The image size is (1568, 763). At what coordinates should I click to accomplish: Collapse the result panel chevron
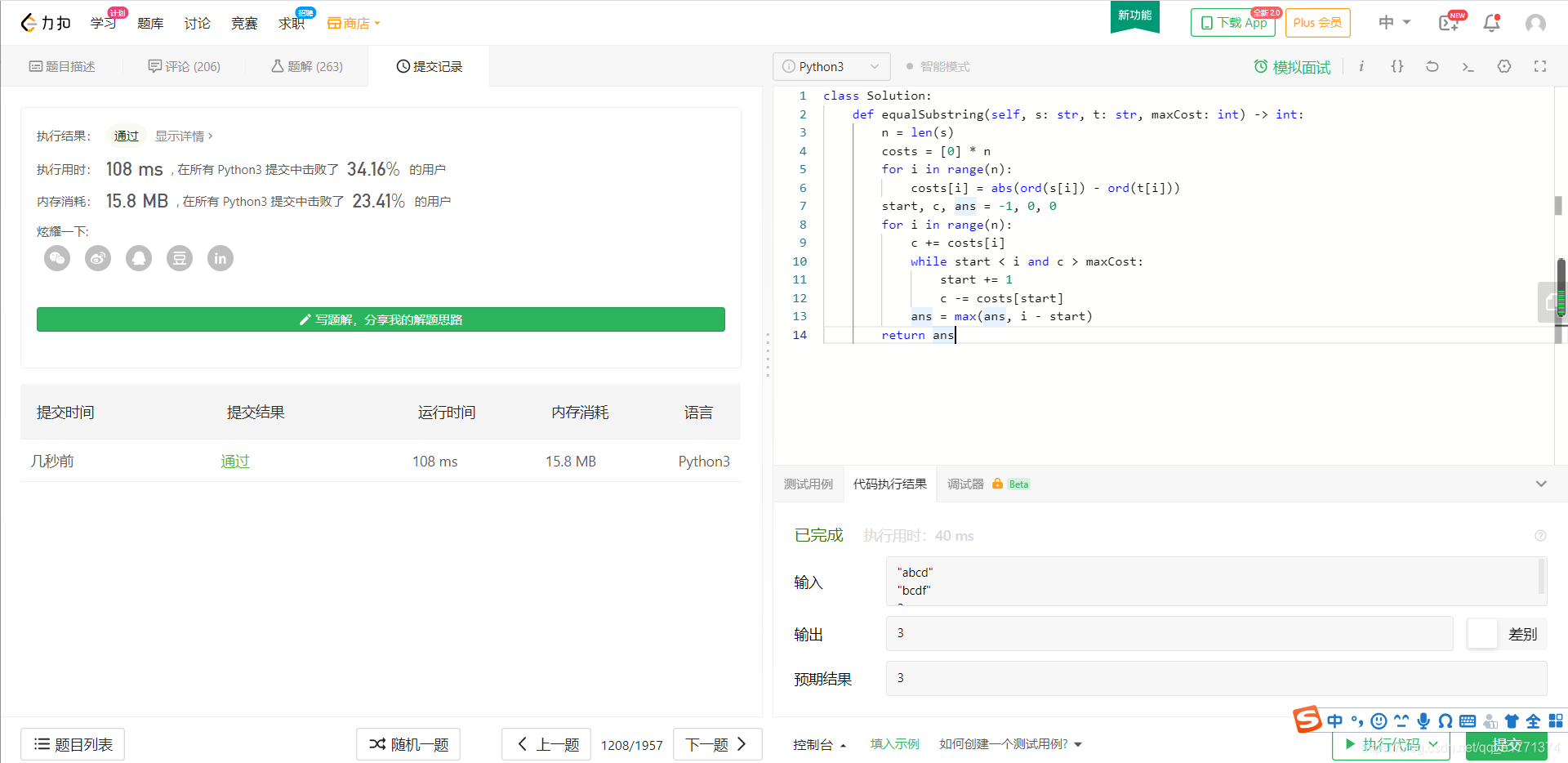pos(1541,484)
